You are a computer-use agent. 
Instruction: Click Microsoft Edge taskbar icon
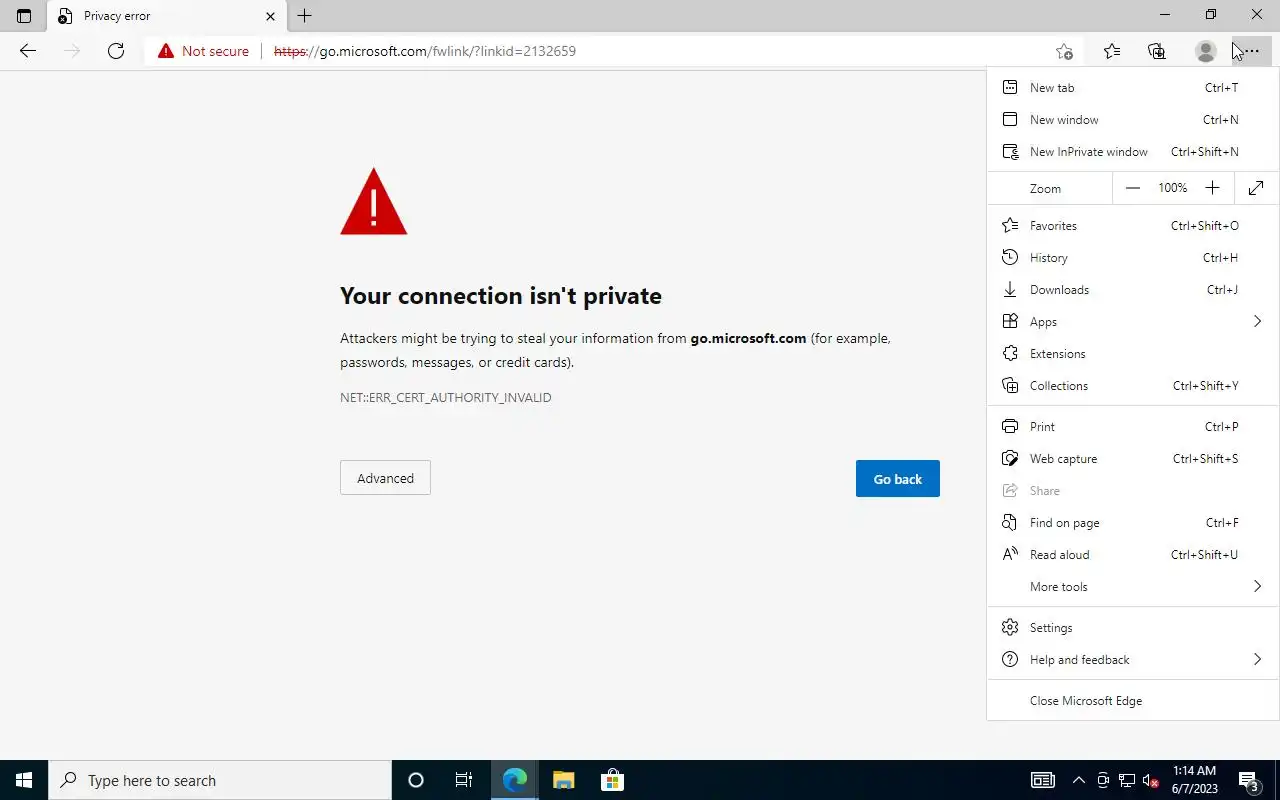click(x=514, y=780)
